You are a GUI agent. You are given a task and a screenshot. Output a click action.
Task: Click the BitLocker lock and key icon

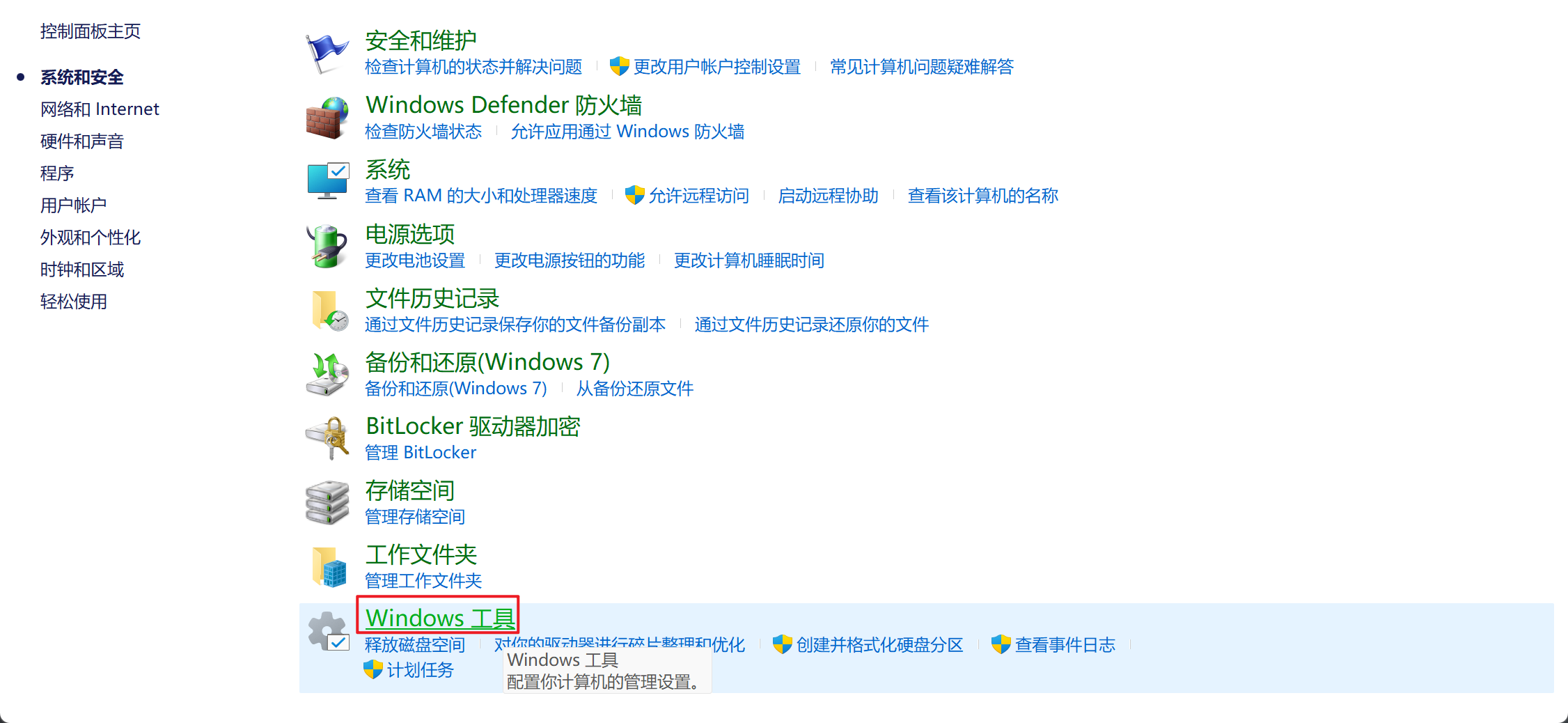click(327, 438)
